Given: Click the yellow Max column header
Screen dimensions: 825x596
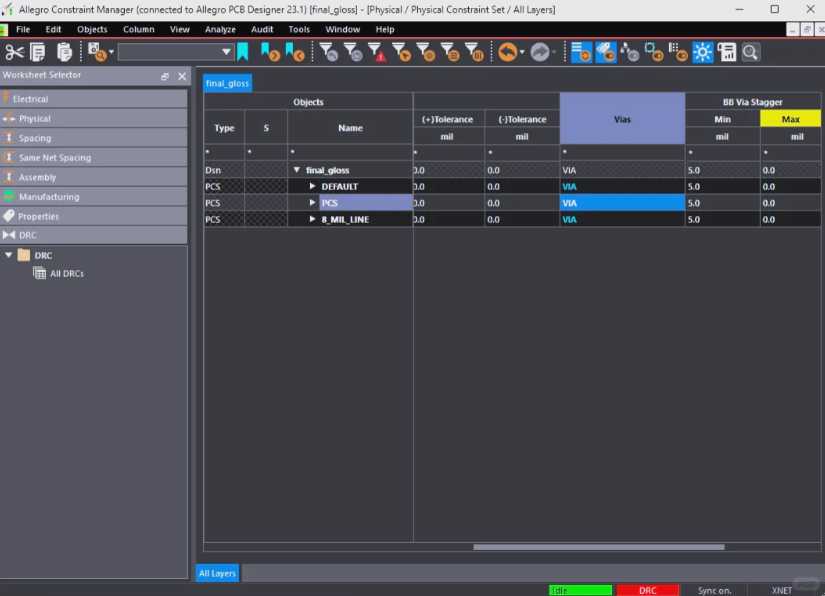Looking at the screenshot, I should point(790,119).
